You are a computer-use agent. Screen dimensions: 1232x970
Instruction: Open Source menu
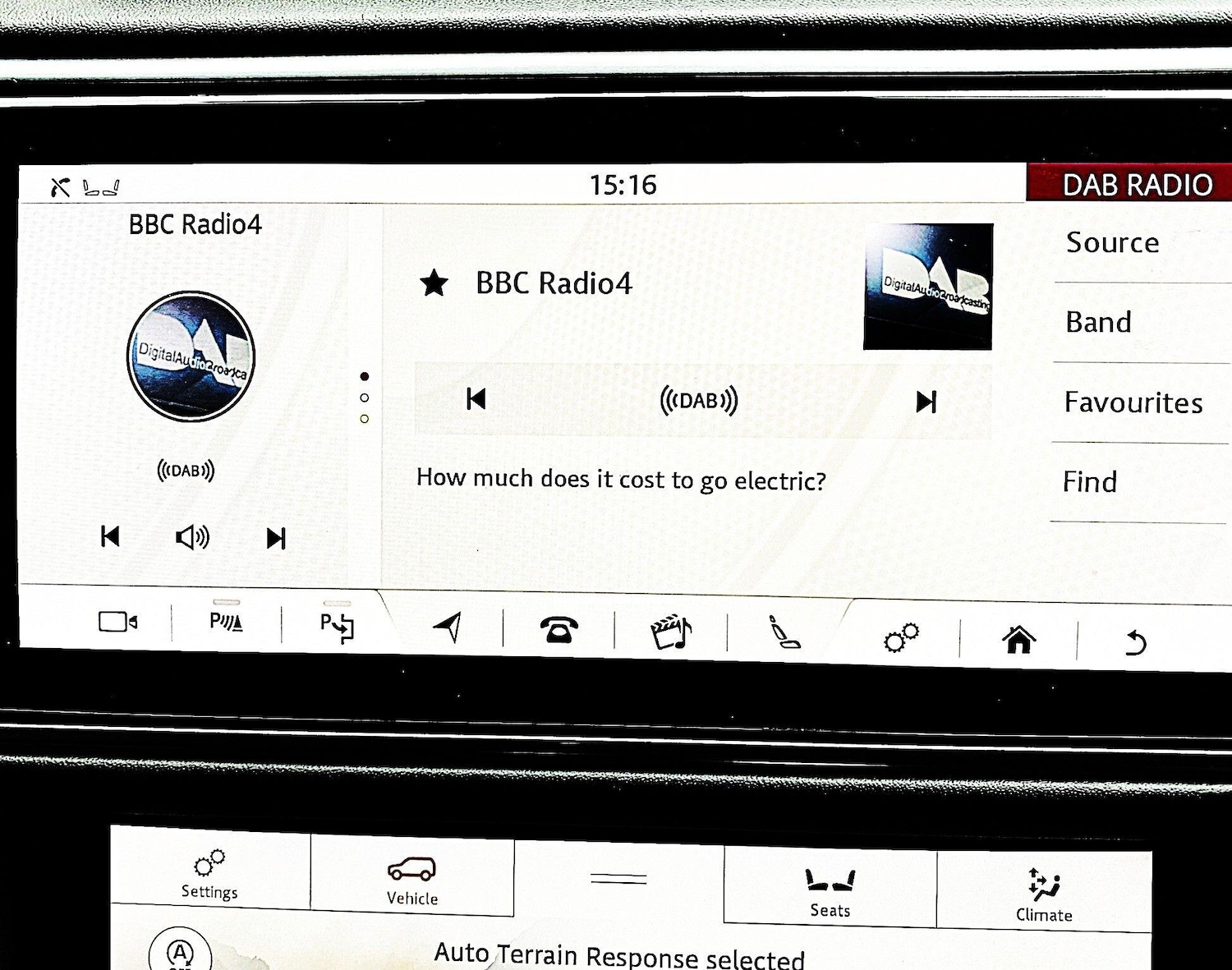coord(1112,243)
